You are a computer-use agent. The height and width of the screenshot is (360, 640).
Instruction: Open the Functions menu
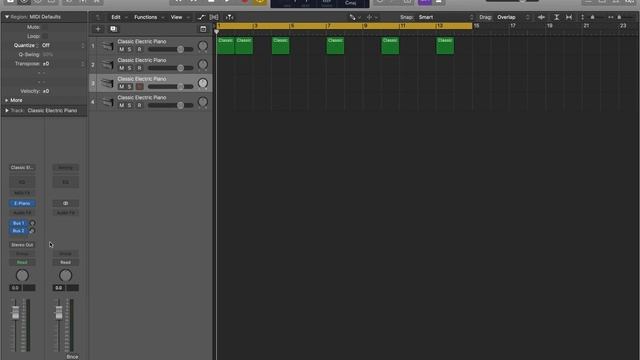(x=146, y=17)
